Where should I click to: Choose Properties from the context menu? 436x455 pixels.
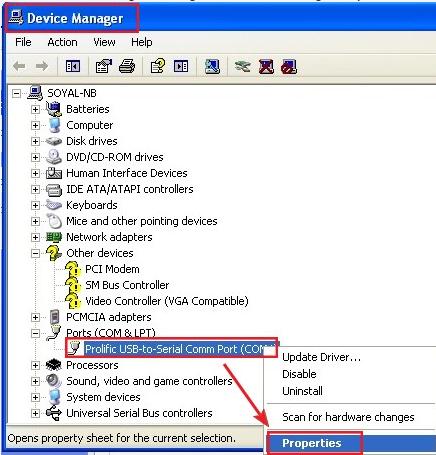(312, 443)
